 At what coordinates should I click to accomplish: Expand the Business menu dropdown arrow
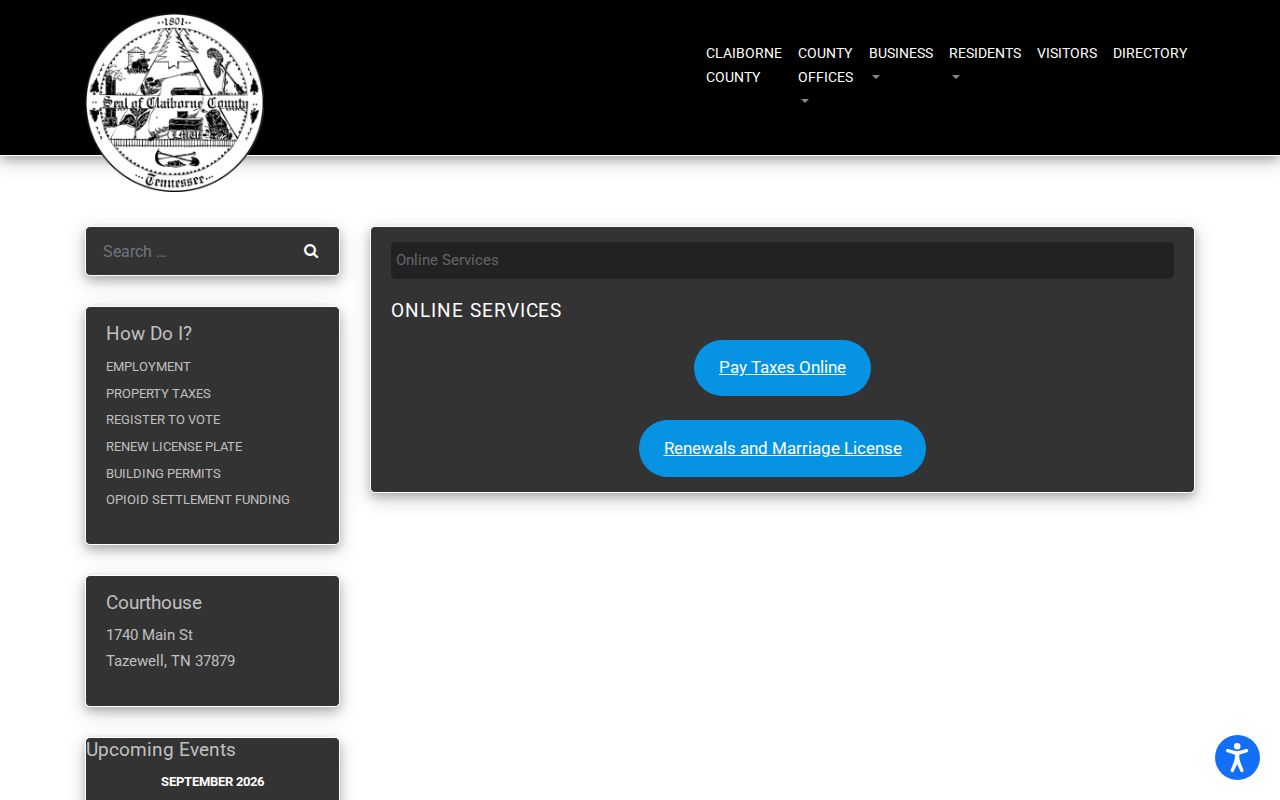click(x=876, y=77)
